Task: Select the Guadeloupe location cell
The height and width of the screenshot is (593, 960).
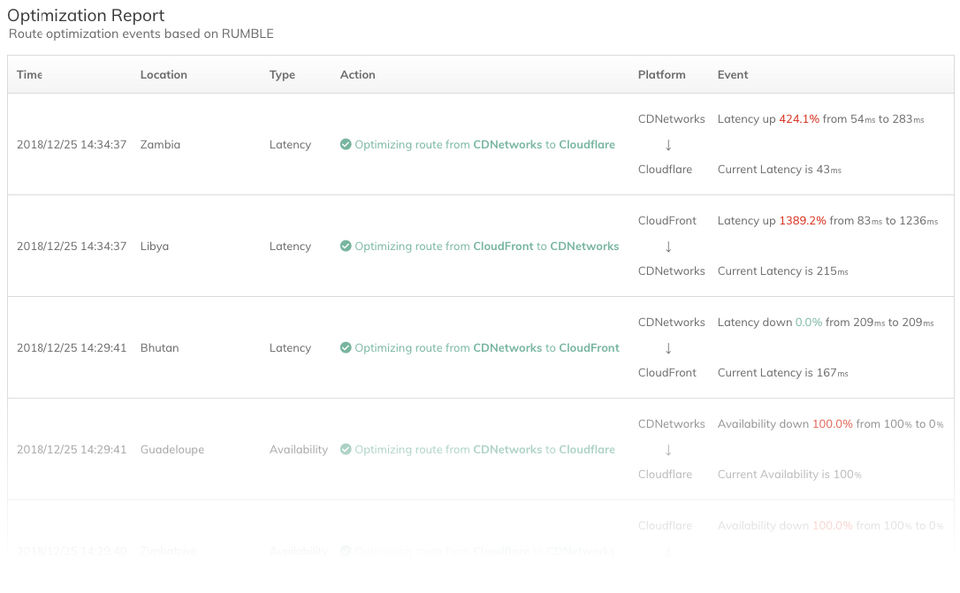Action: (172, 449)
